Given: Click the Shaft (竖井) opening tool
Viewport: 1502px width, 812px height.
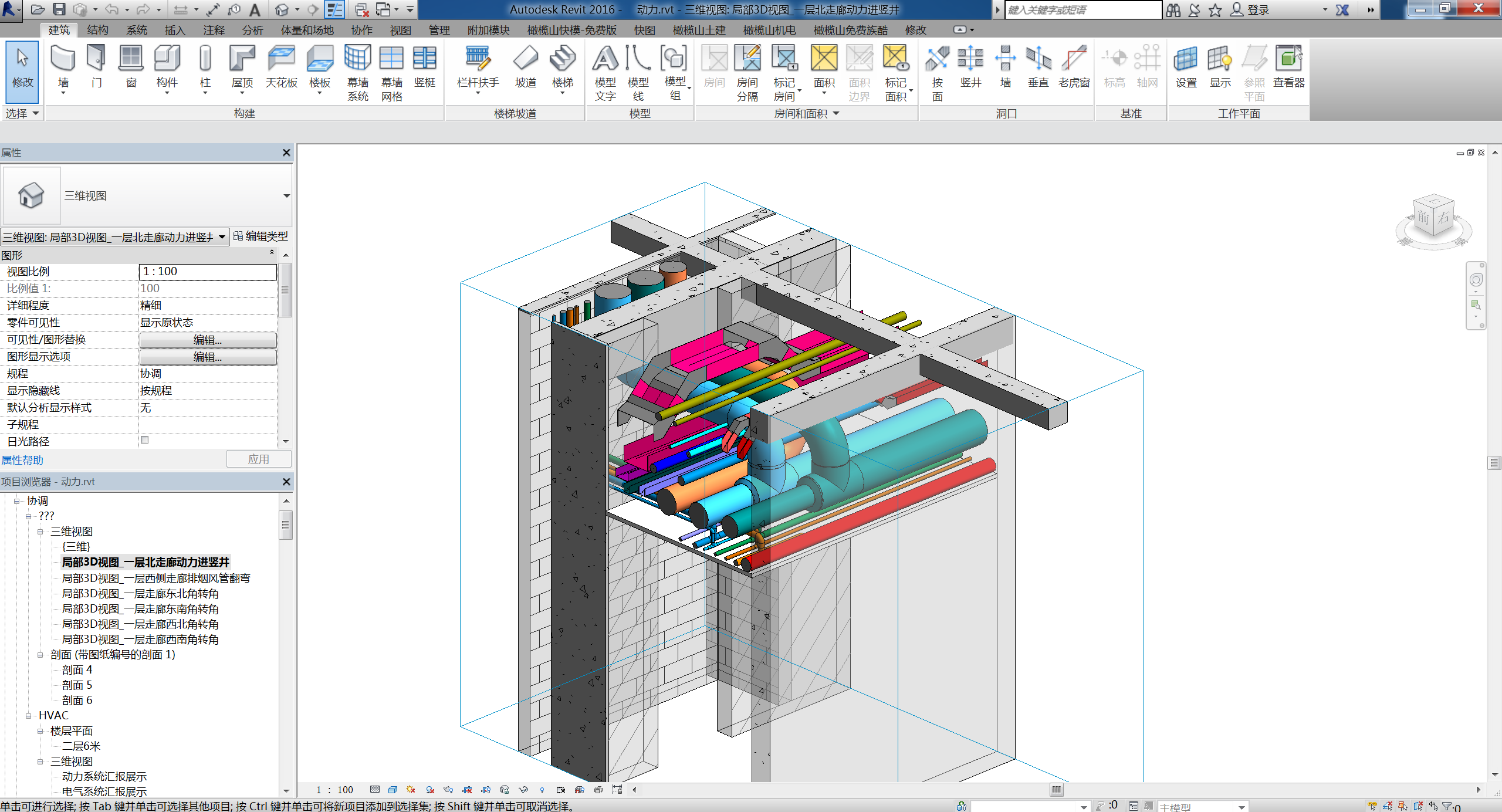Looking at the screenshot, I should pyautogui.click(x=970, y=66).
